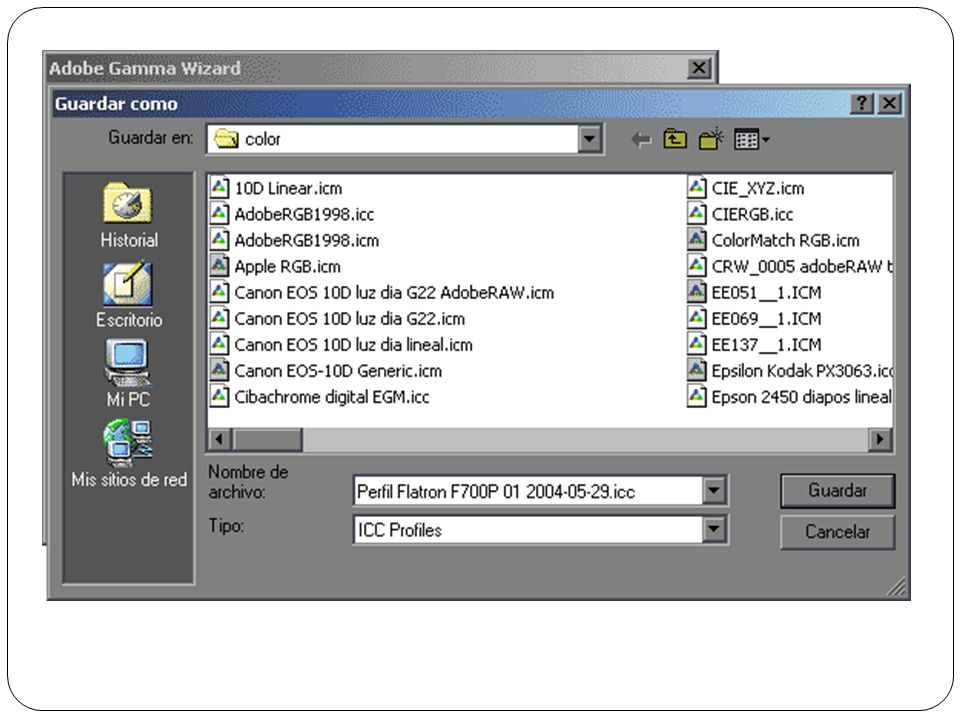This screenshot has width=960, height=720.
Task: Select Cibachrome digital EGM.icc icon
Action: tap(219, 396)
